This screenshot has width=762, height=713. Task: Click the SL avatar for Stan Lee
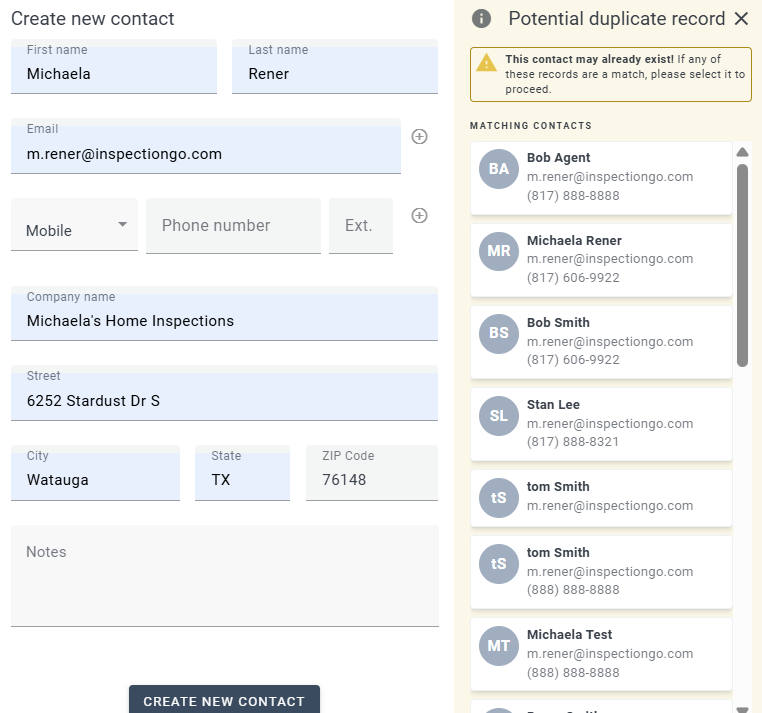click(499, 416)
